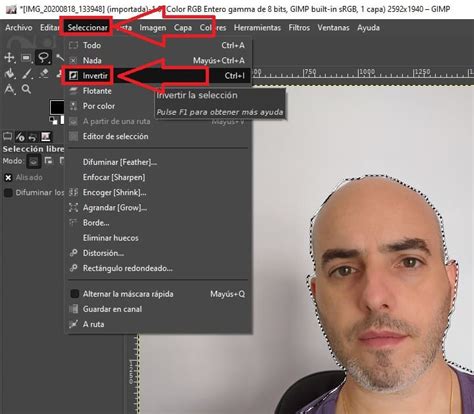Choose Encoger [Shrink]... entry

(x=158, y=192)
